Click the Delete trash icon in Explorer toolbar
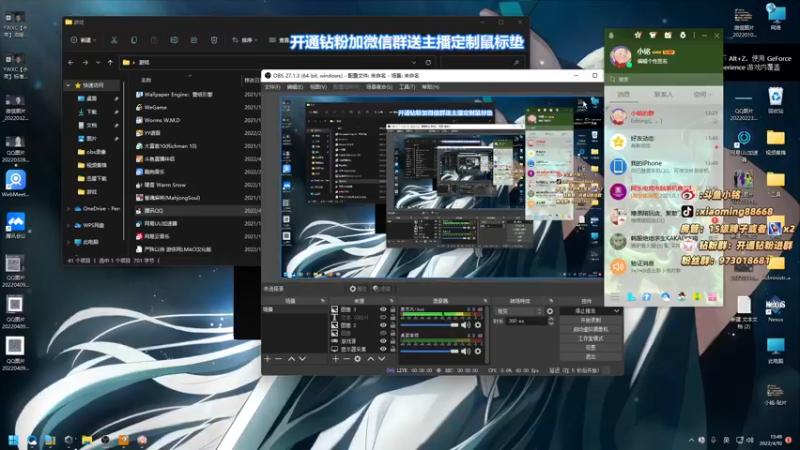Viewport: 800px width, 450px height. [214, 40]
